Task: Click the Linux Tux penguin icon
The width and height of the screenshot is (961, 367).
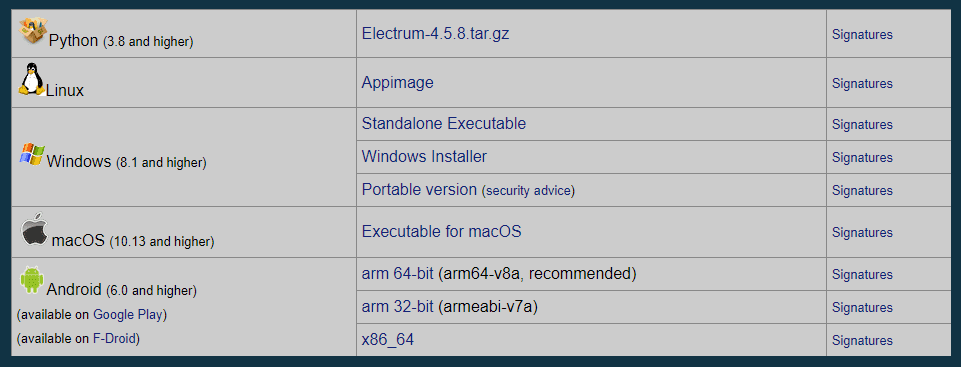Action: [31, 78]
